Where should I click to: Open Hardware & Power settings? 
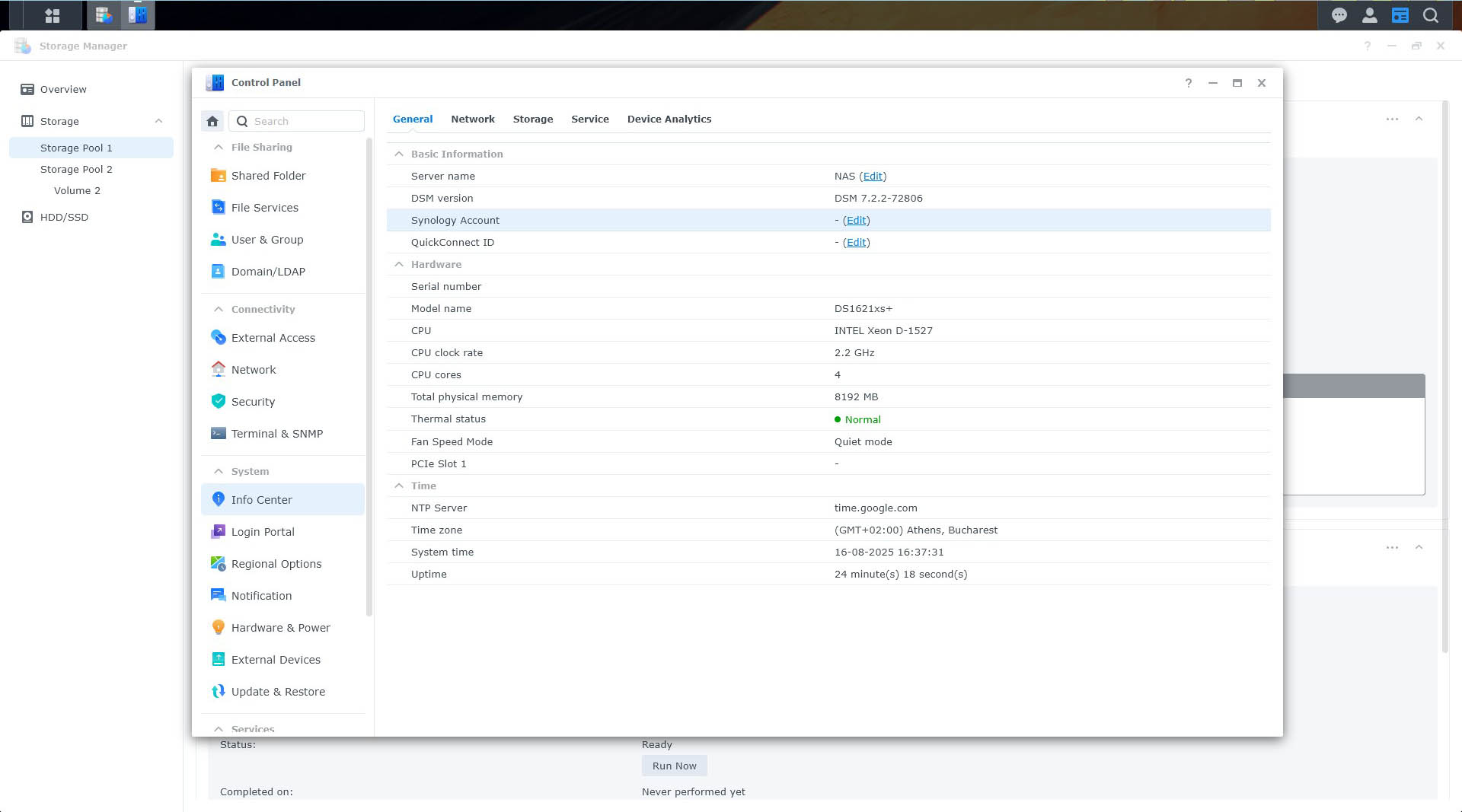(x=283, y=628)
